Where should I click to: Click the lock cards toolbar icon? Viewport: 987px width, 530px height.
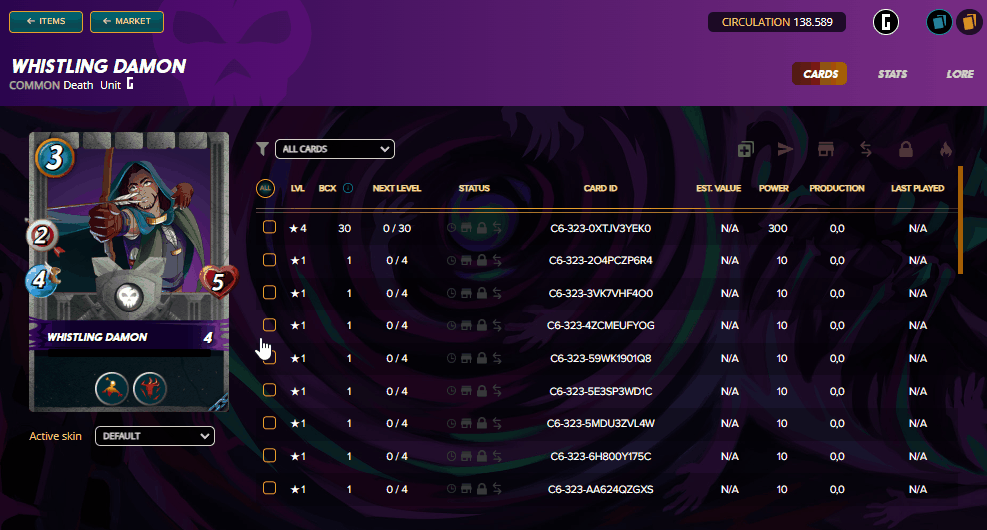click(x=906, y=149)
